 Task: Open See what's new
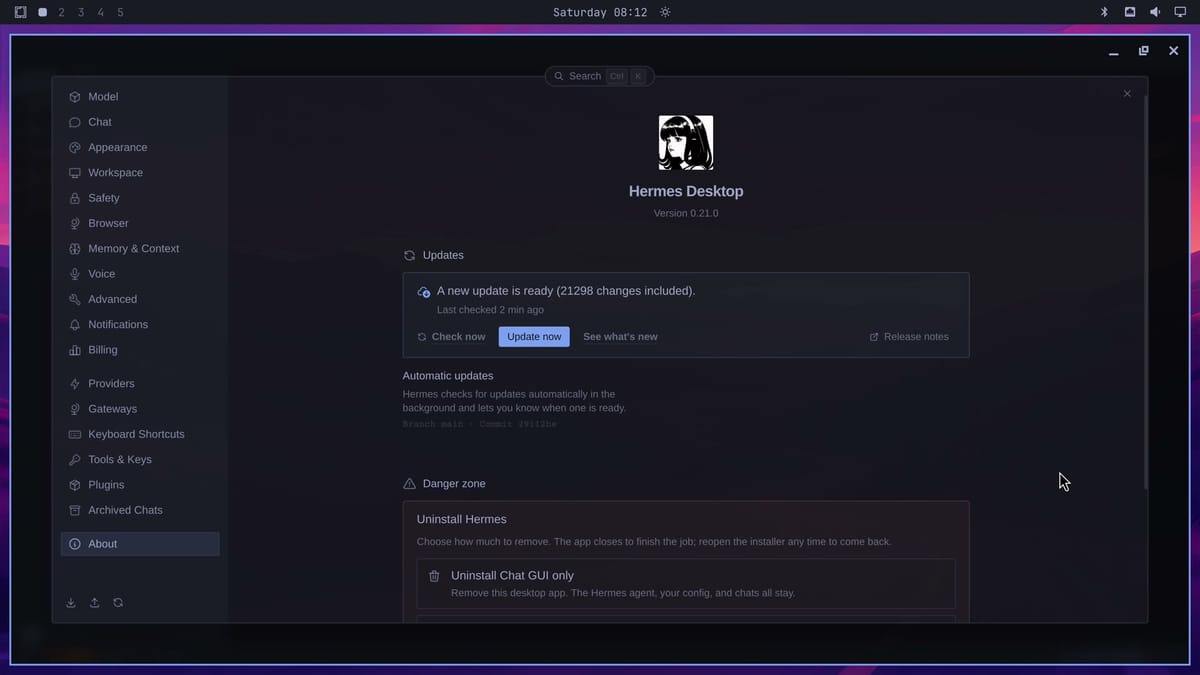tap(620, 337)
